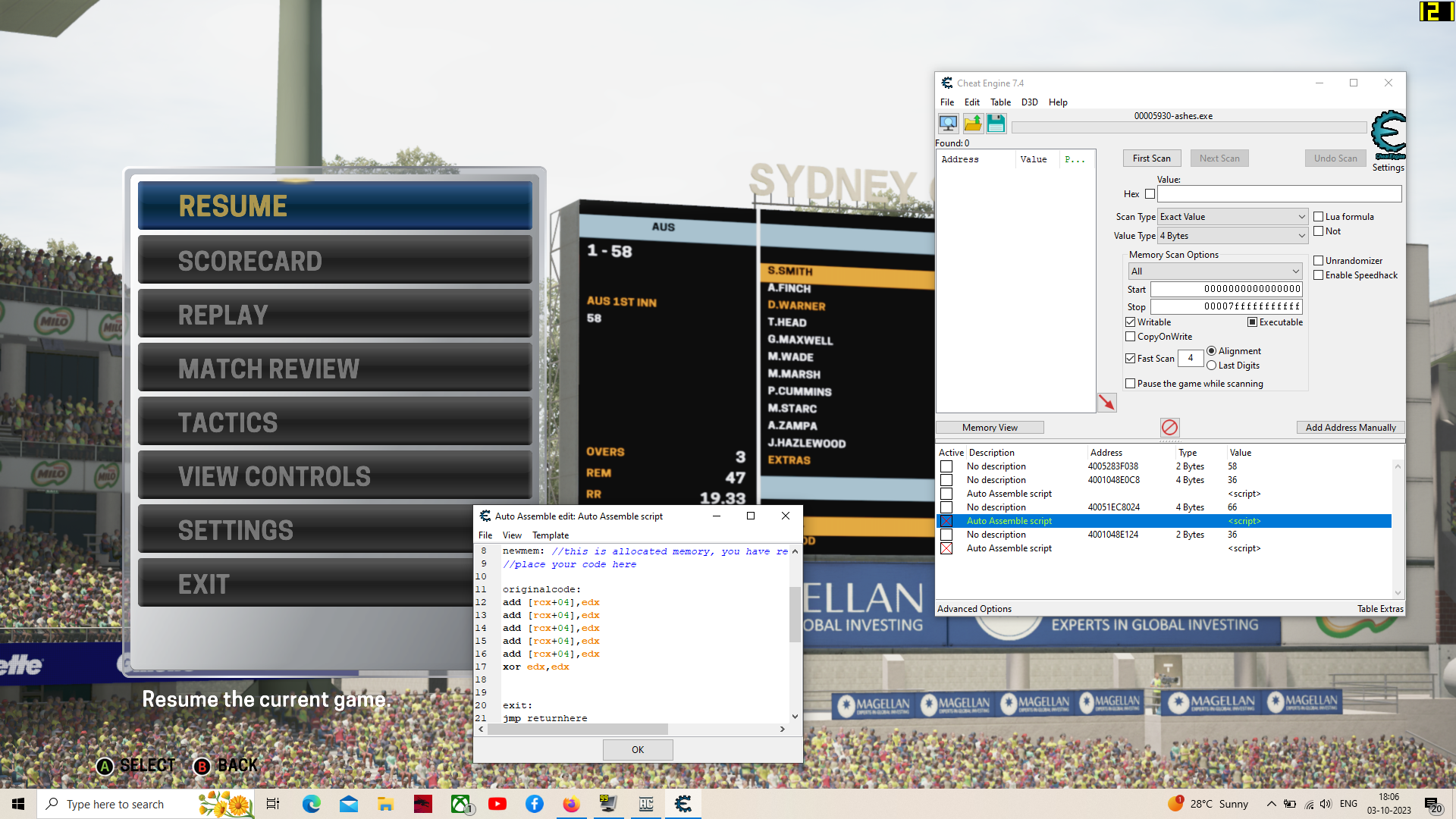This screenshot has height=819, width=1456.
Task: Open the network icon in system tray
Action: [1309, 804]
